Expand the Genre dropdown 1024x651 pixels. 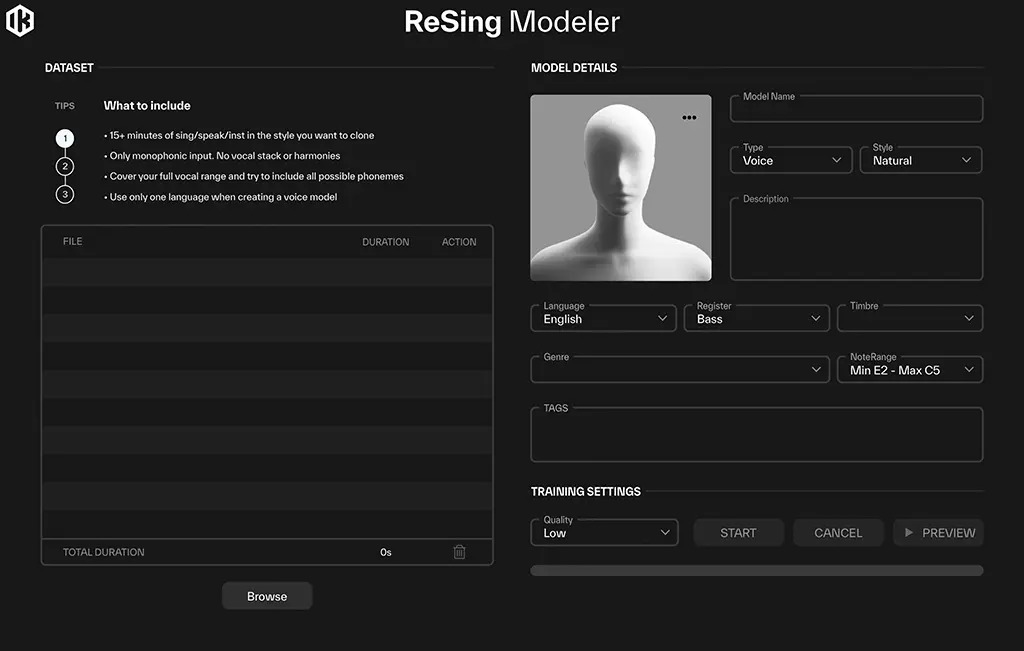coord(680,370)
